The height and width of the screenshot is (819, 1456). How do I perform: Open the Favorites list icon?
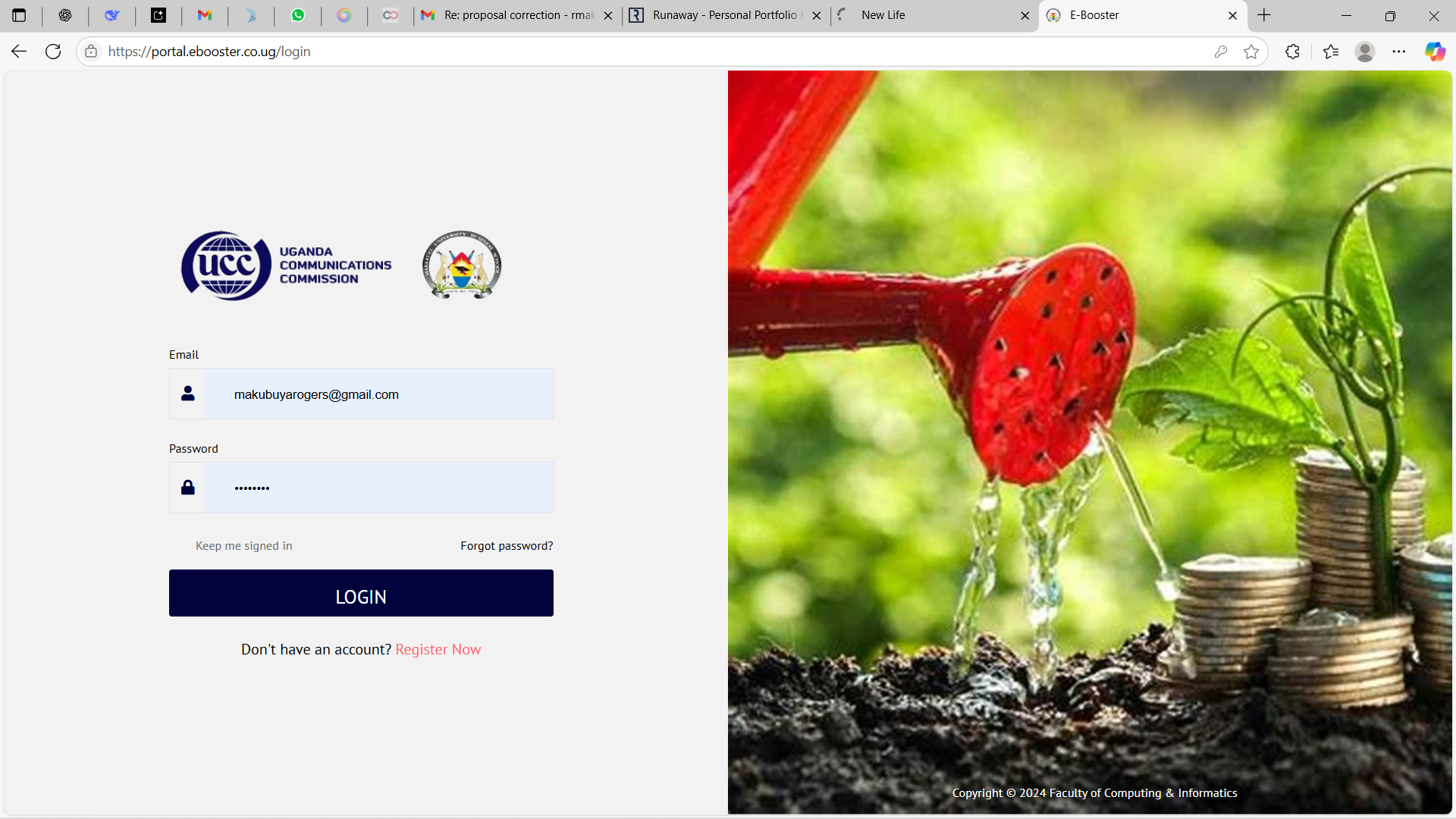(1331, 52)
